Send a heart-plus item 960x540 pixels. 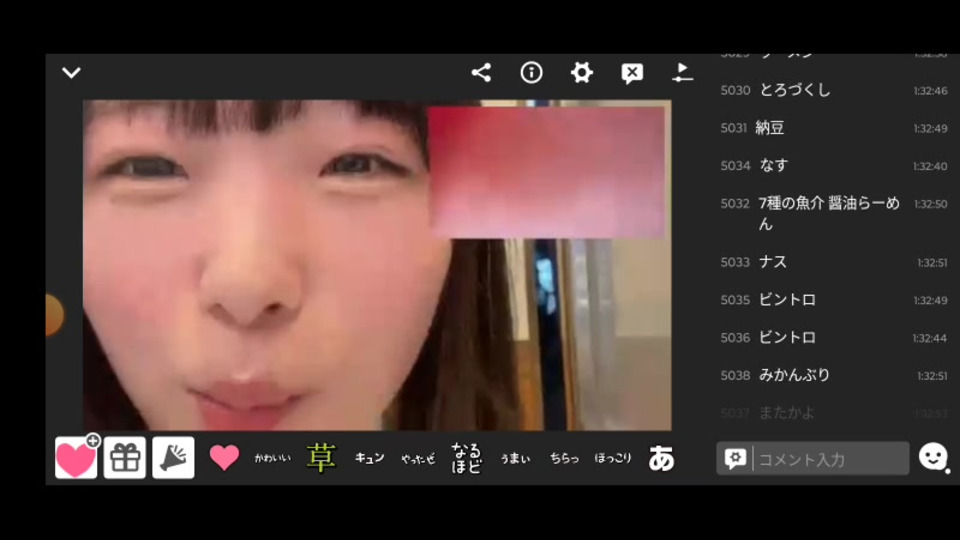(77, 457)
